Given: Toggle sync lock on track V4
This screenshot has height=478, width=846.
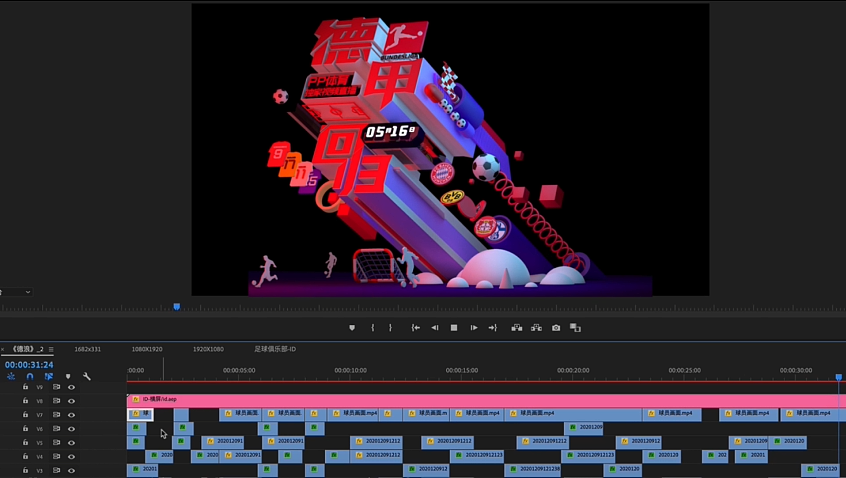Looking at the screenshot, I should (56, 456).
